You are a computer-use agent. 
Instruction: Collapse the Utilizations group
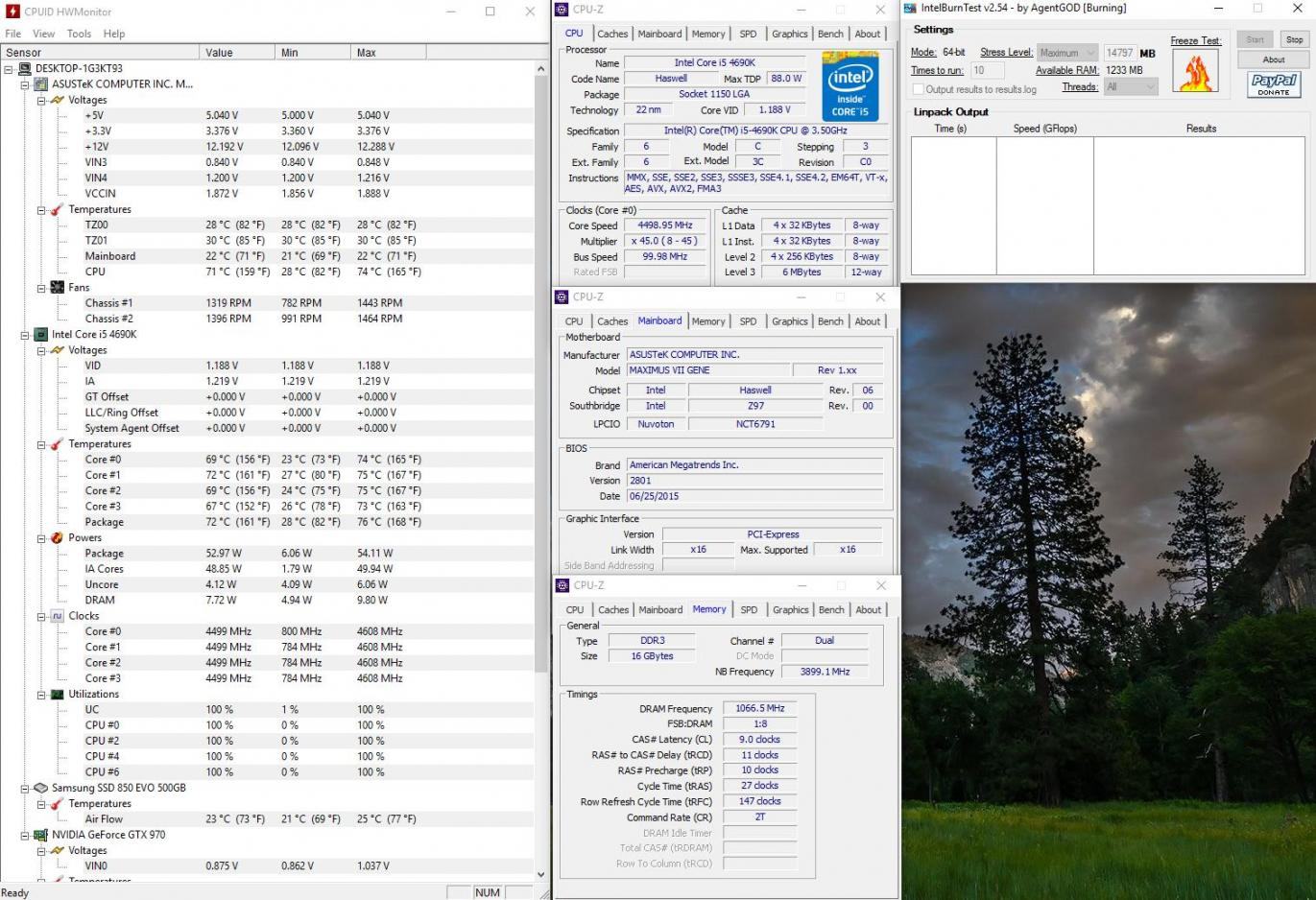tap(41, 695)
